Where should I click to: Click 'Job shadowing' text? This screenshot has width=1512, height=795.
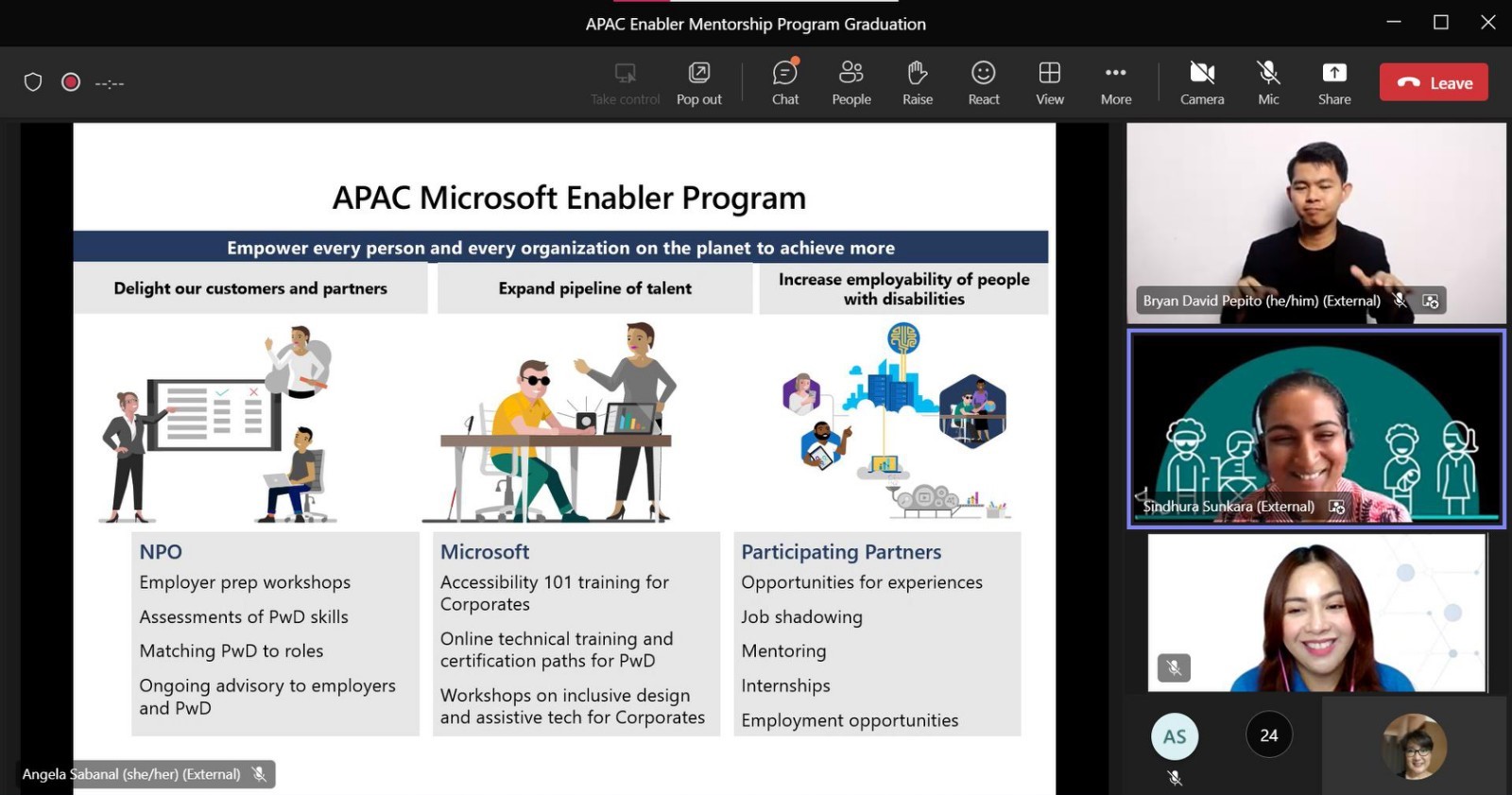(x=801, y=616)
